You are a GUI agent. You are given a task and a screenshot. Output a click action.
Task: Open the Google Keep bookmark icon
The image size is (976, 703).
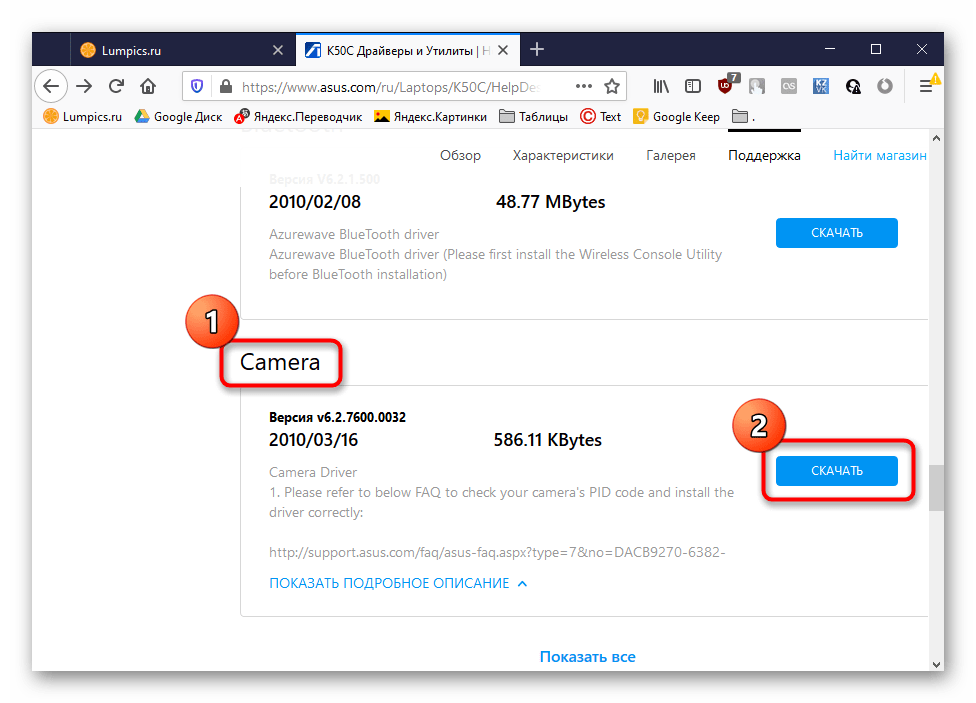(x=641, y=116)
